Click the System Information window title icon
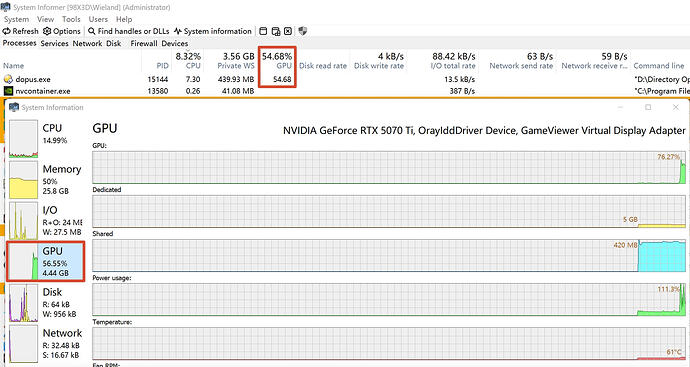 pyautogui.click(x=14, y=107)
